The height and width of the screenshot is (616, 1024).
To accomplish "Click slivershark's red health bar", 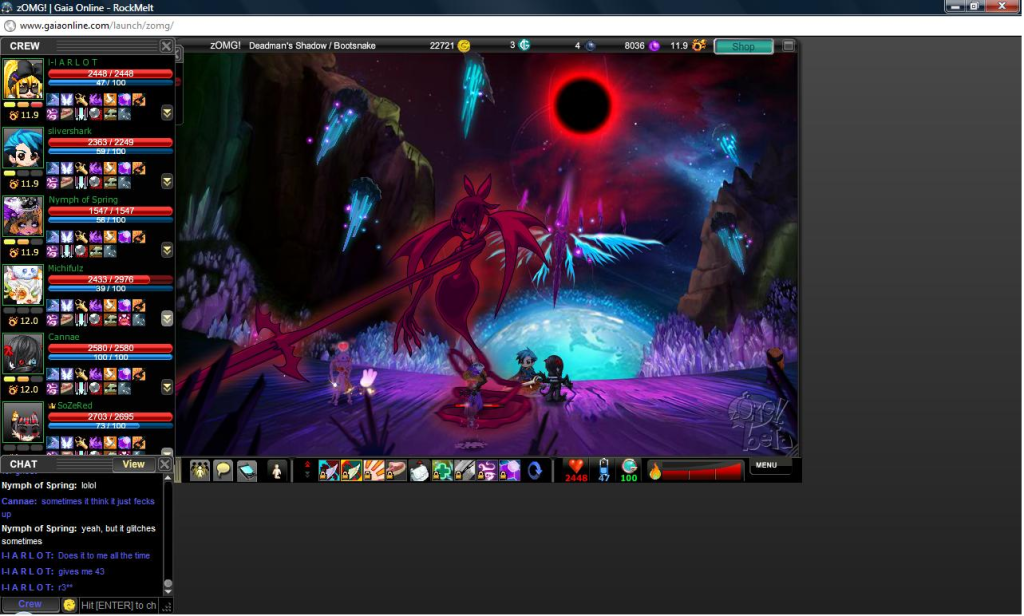I will pyautogui.click(x=110, y=142).
